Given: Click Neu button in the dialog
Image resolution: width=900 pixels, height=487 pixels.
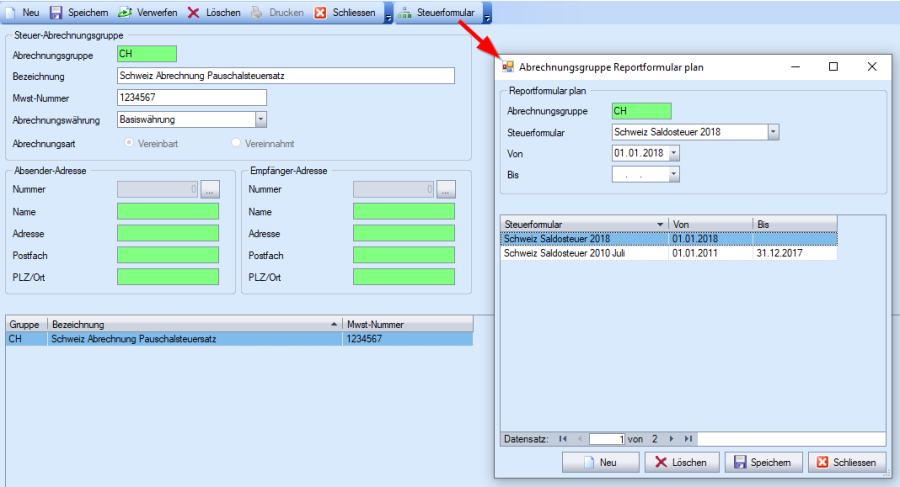Looking at the screenshot, I should click(x=600, y=462).
